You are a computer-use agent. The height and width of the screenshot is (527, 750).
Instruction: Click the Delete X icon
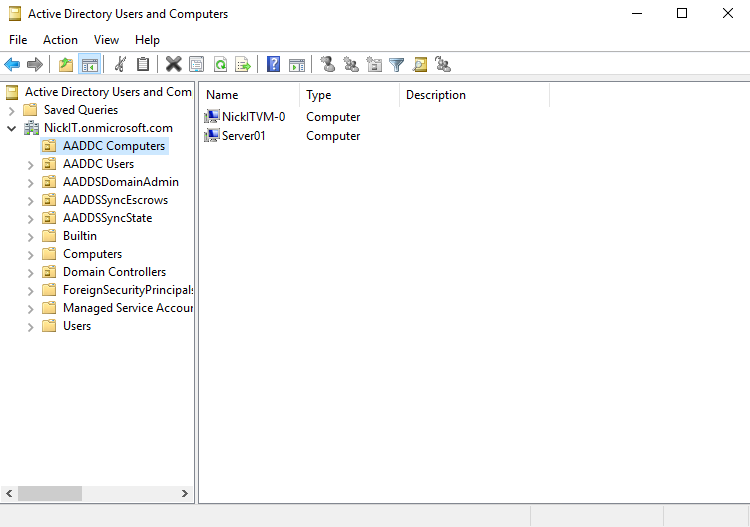(174, 64)
